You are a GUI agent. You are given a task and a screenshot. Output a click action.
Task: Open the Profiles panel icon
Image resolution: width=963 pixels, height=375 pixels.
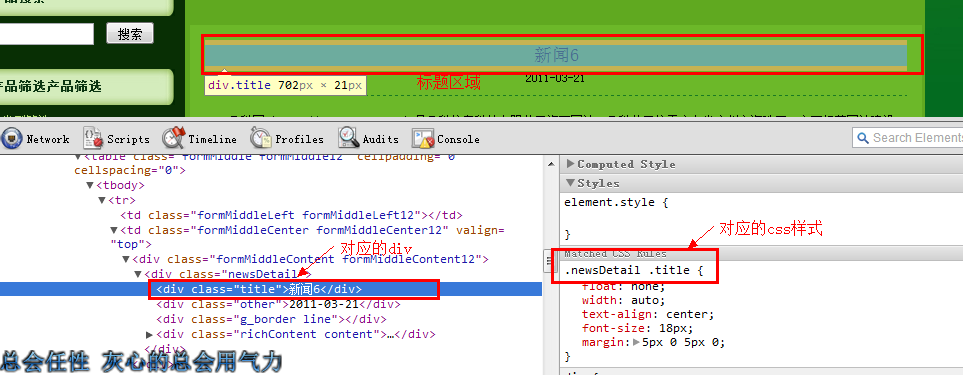coord(260,139)
